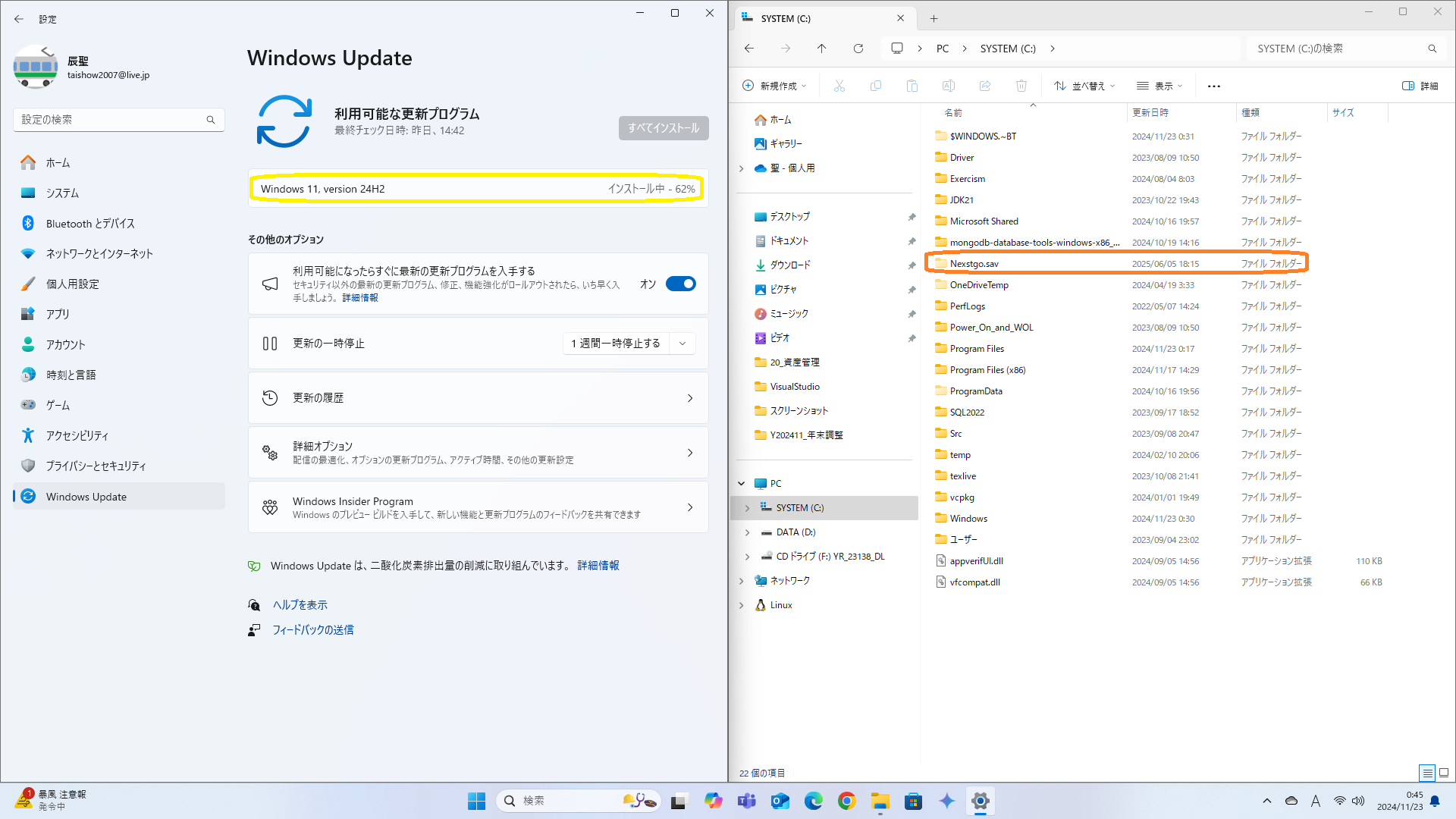
Task: Click the Delete trash icon in Explorer toolbar
Action: pos(1021,86)
